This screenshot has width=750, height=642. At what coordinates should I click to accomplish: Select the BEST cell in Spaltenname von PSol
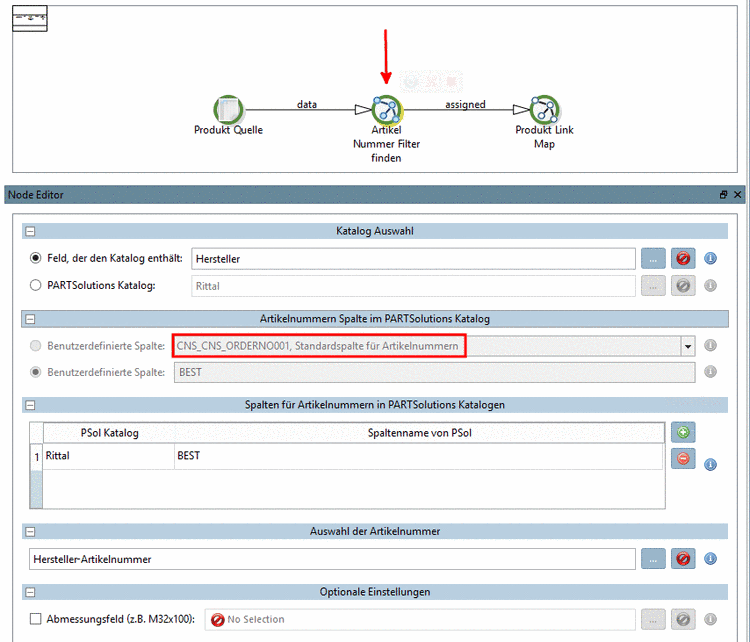tap(419, 456)
